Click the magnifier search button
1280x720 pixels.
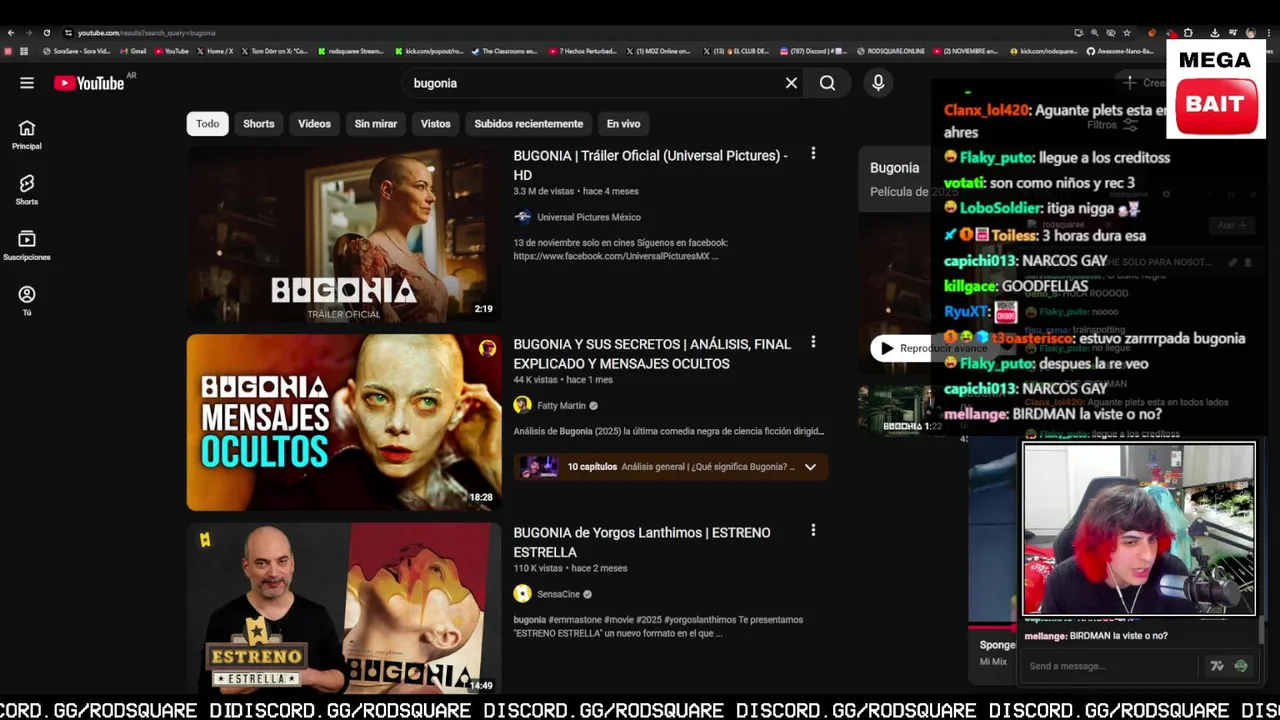coord(827,83)
